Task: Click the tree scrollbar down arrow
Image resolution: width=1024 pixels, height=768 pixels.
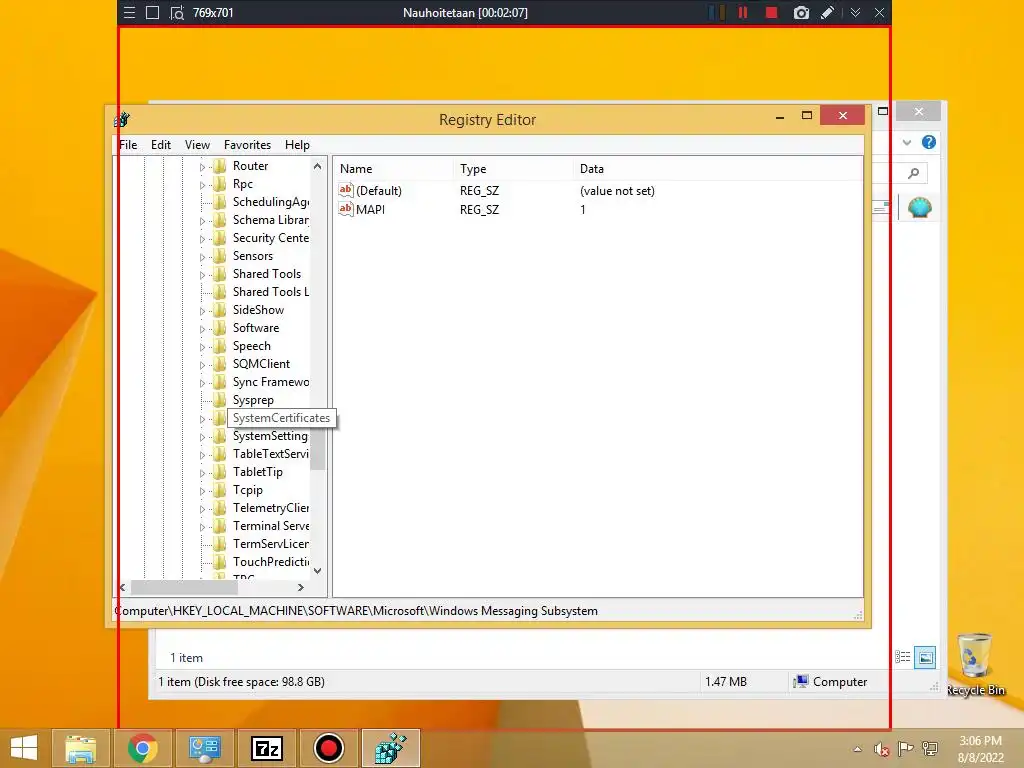Action: 317,571
